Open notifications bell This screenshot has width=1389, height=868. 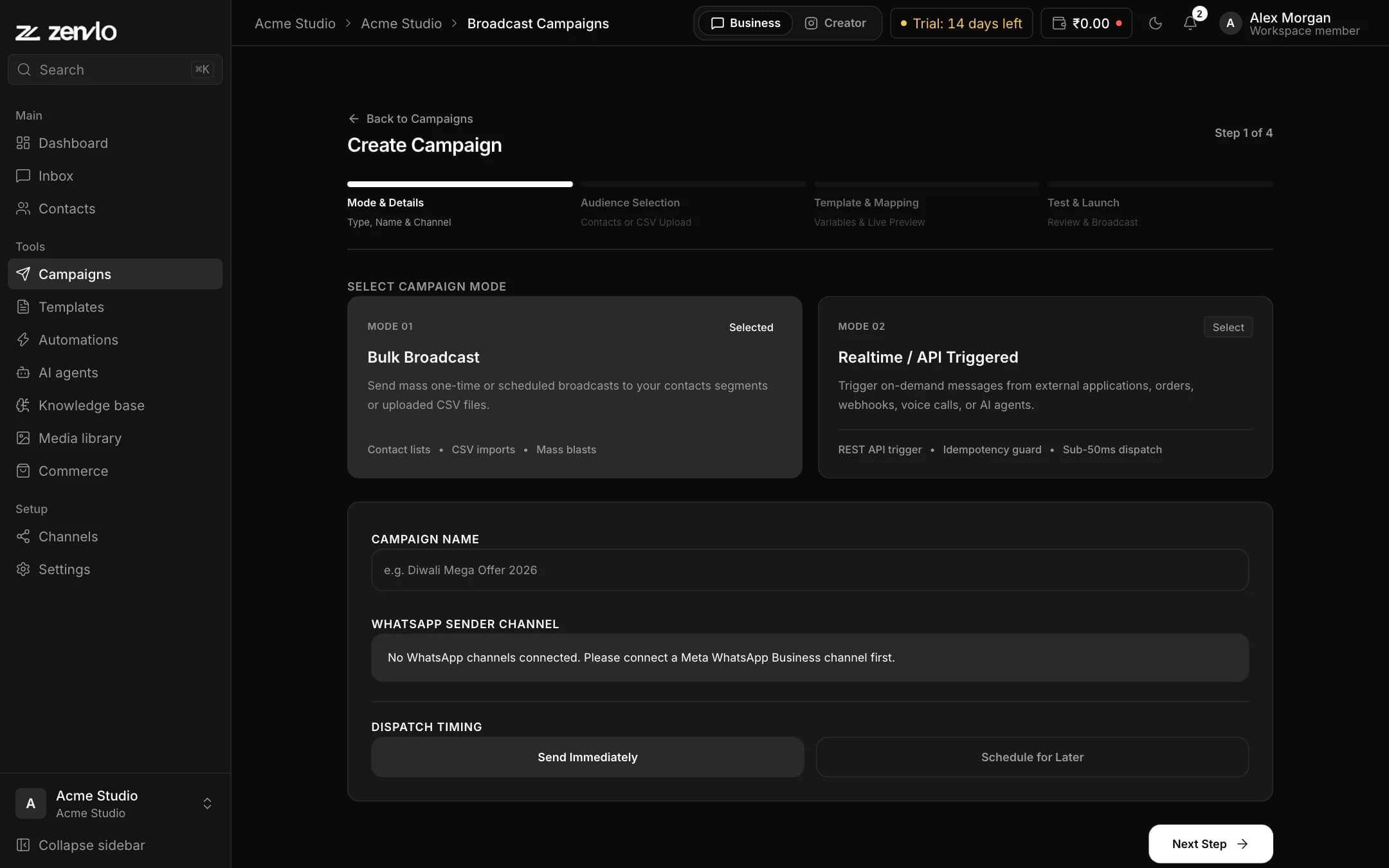tap(1190, 23)
